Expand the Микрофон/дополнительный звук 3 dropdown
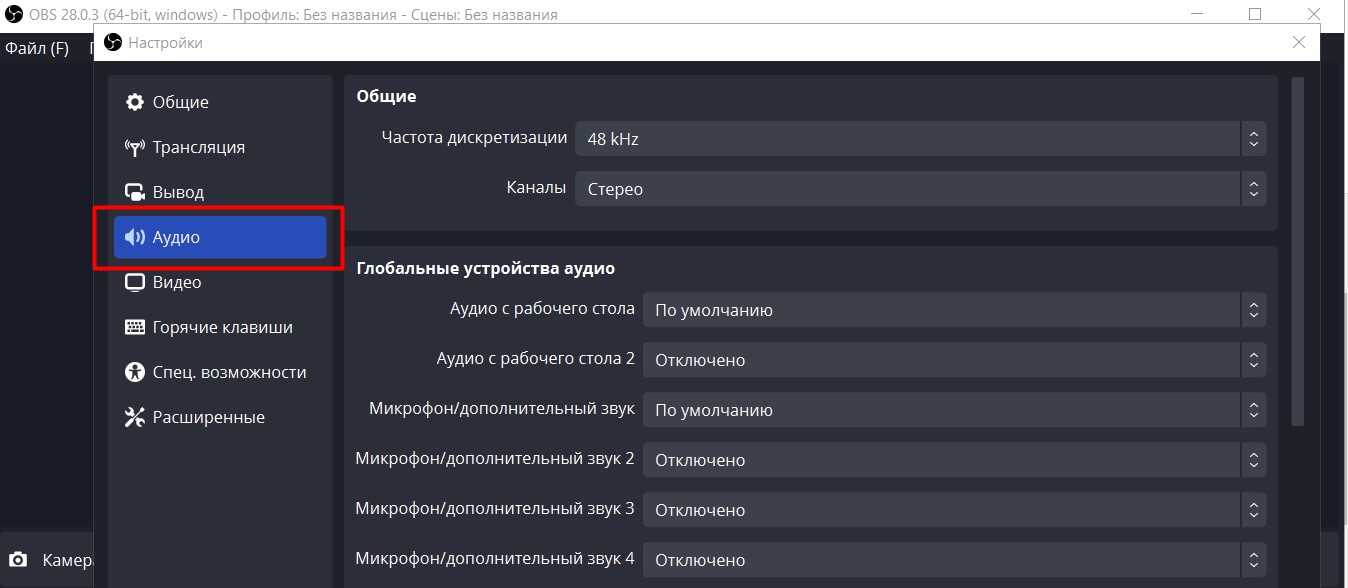1348x588 pixels. click(x=954, y=510)
